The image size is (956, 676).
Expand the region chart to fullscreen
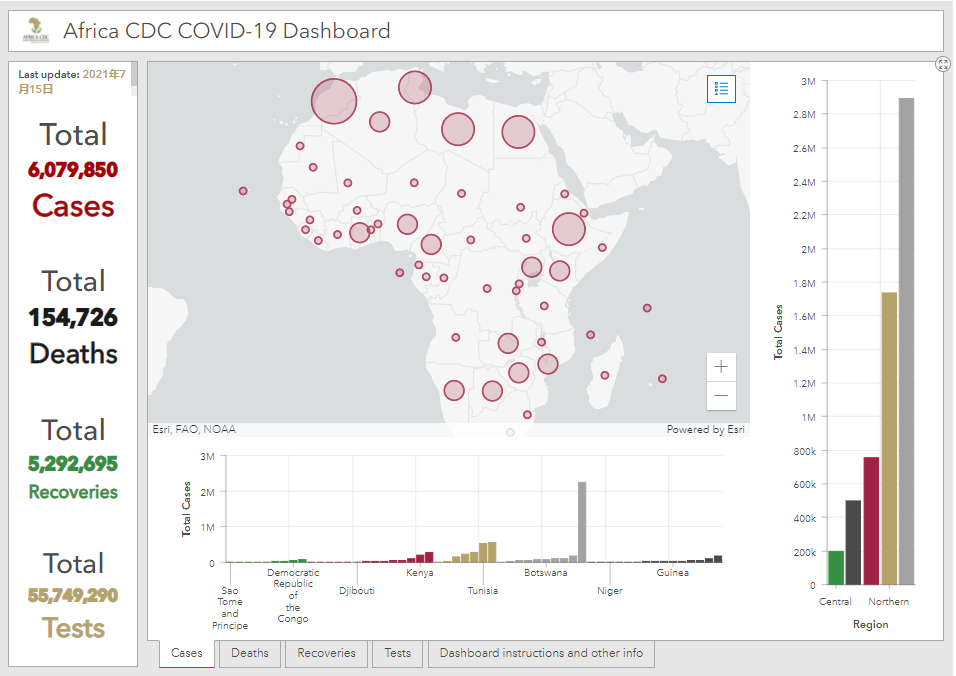pyautogui.click(x=942, y=64)
